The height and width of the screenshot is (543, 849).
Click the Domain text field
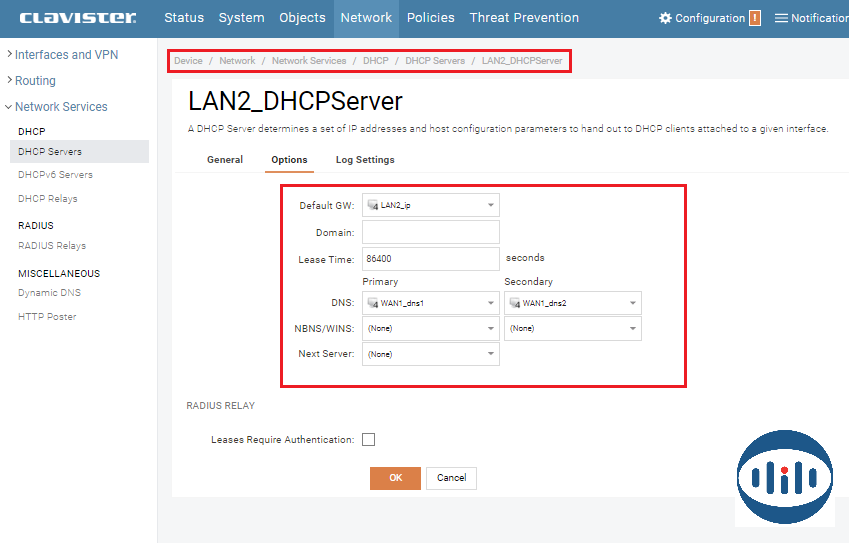[x=430, y=232]
